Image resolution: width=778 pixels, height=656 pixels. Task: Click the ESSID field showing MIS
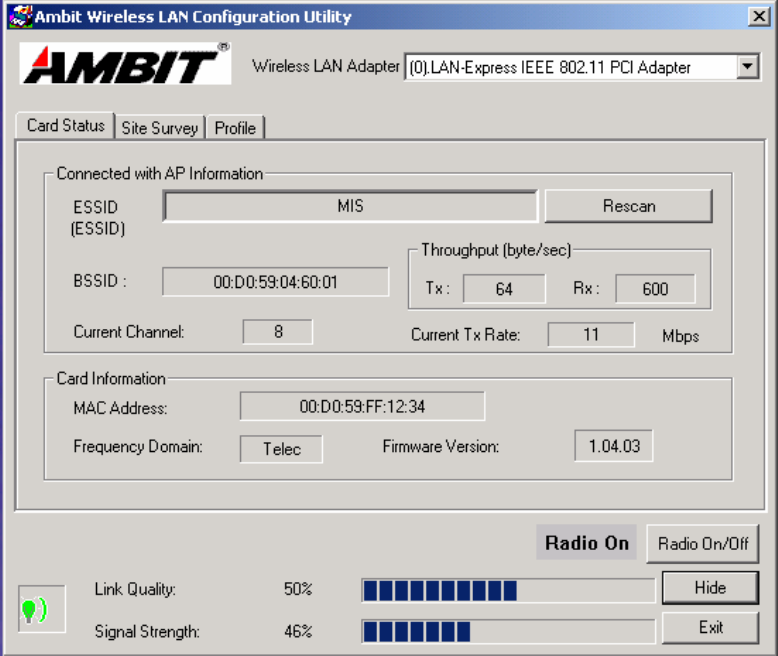coord(350,206)
